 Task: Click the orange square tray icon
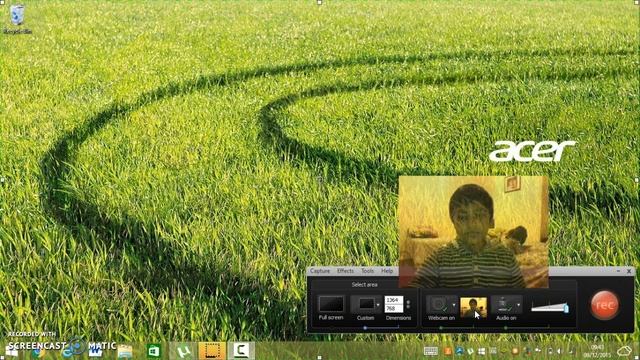click(448, 351)
